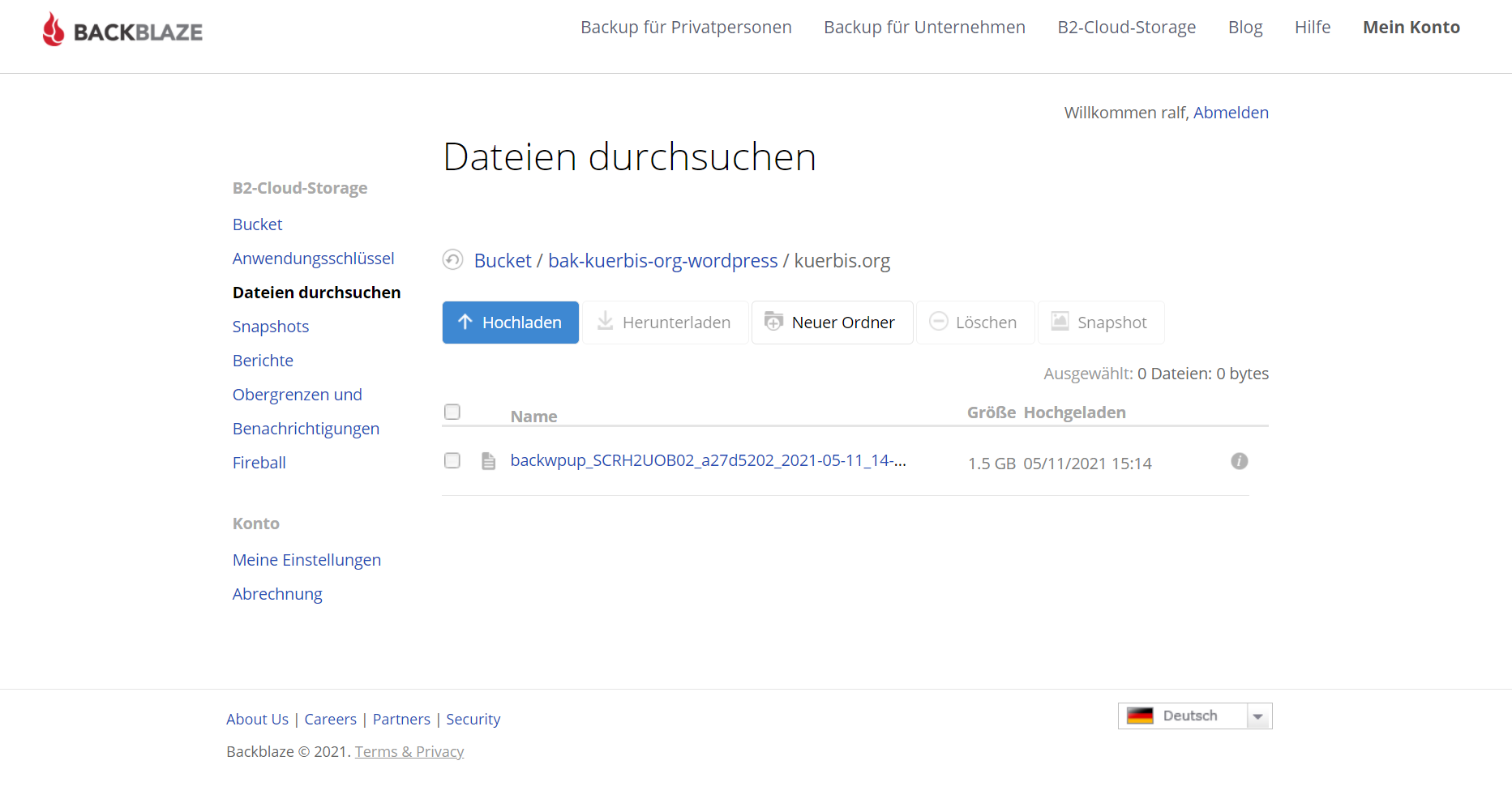Click the Snapshot toolbar button

click(x=1100, y=323)
